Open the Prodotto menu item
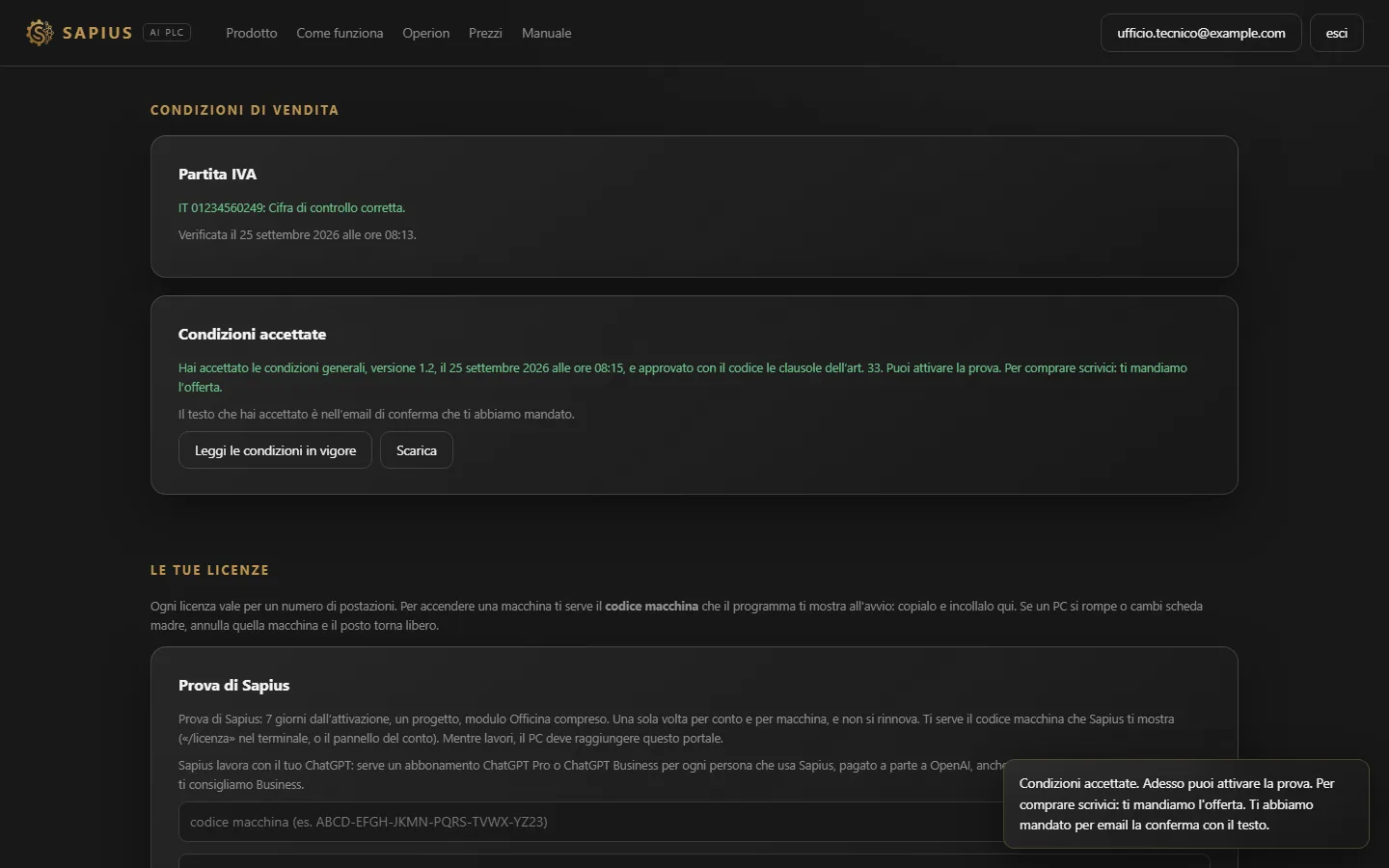Image resolution: width=1389 pixels, height=868 pixels. point(252,33)
